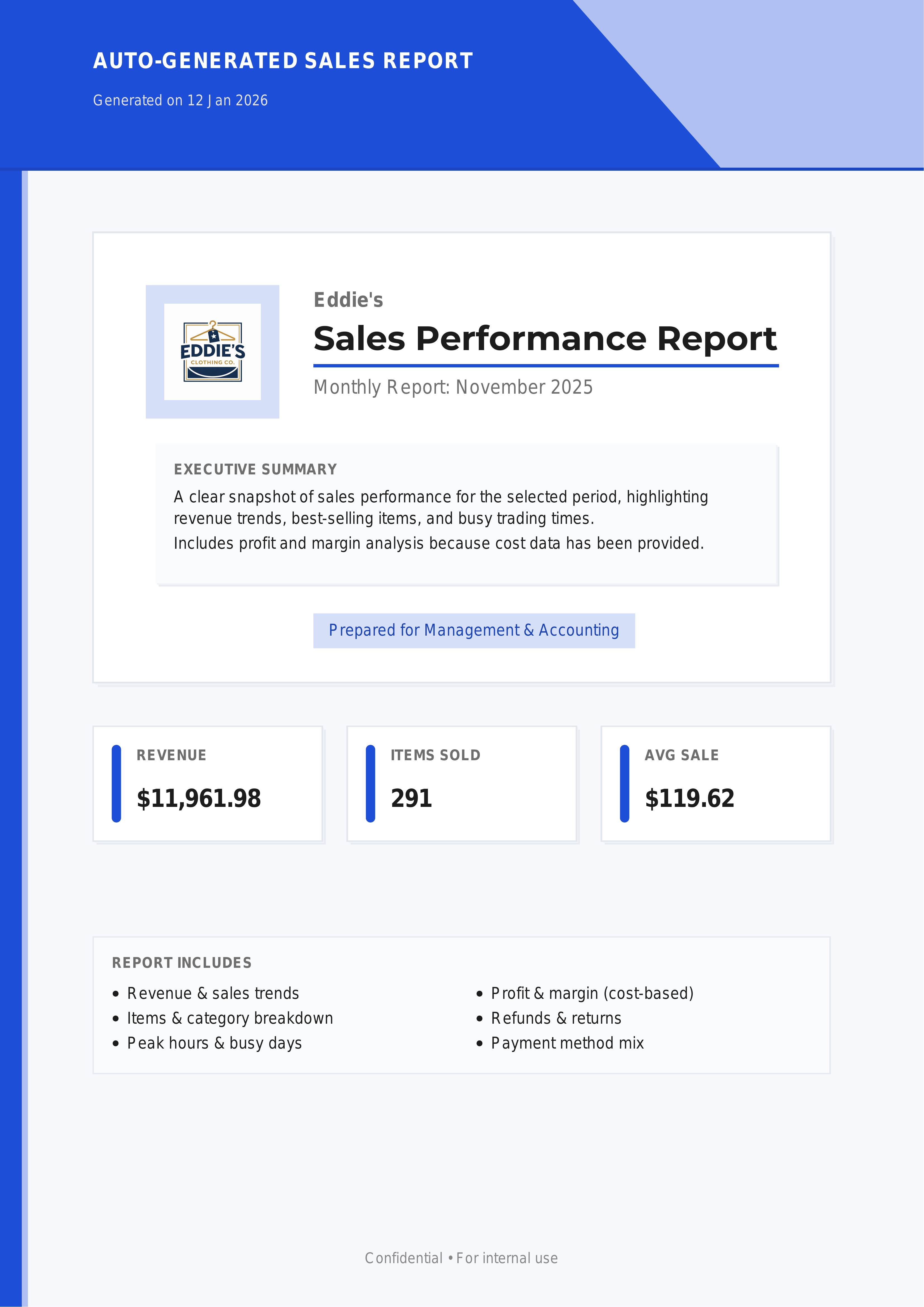Click the Auto-Generated Sales Report header
The image size is (924, 1307).
pos(283,61)
